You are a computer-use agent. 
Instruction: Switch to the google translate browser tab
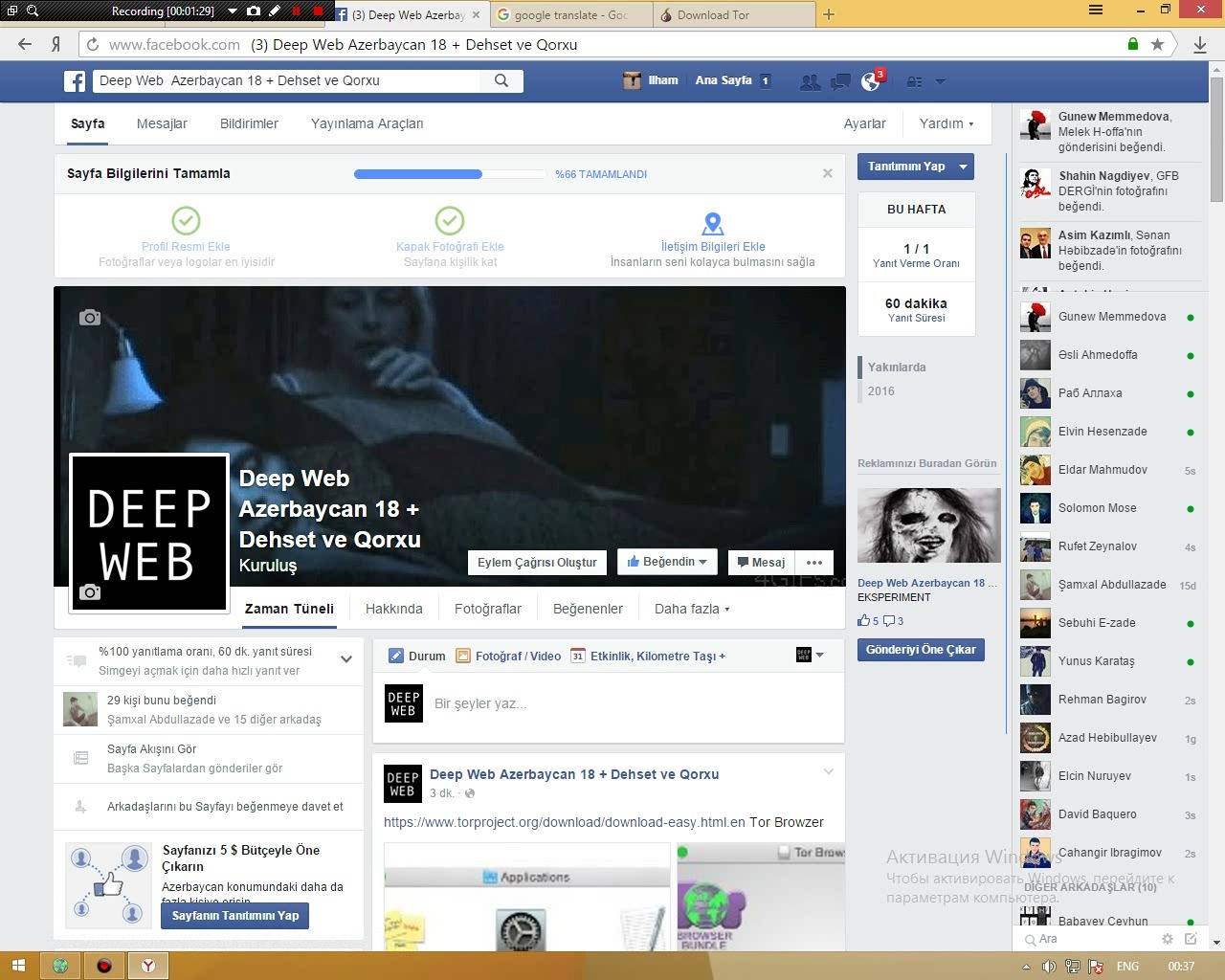[571, 15]
